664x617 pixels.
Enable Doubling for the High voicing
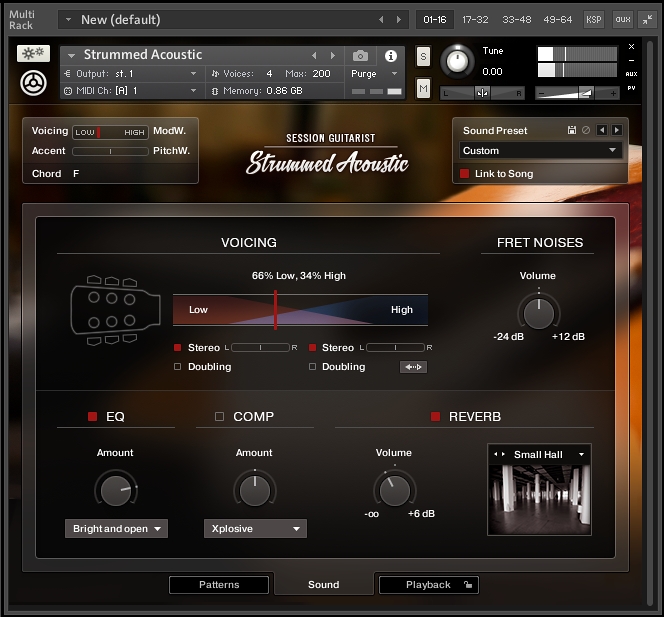313,367
